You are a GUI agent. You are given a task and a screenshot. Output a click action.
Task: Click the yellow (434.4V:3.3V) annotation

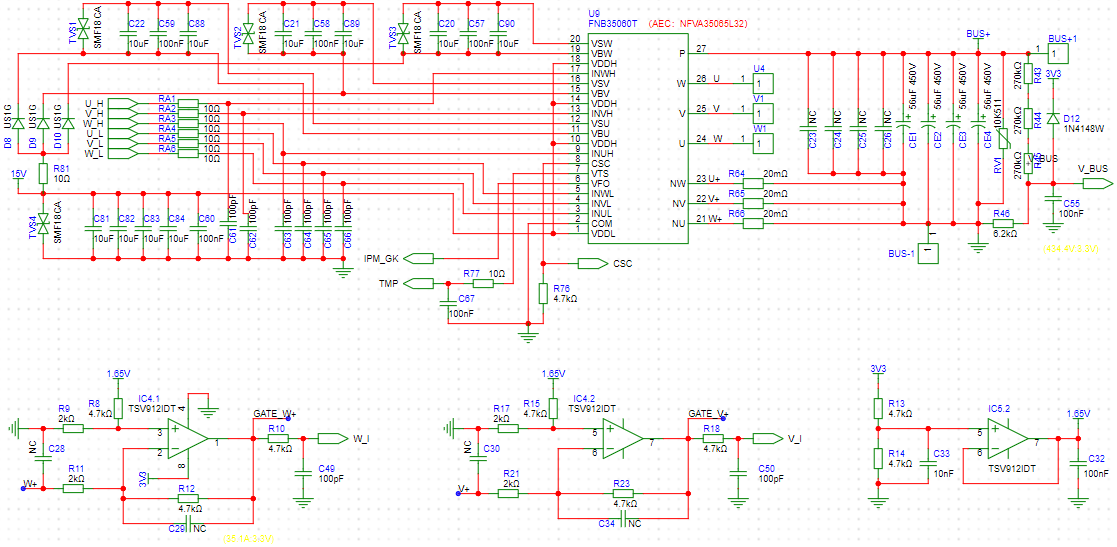(x=1073, y=249)
